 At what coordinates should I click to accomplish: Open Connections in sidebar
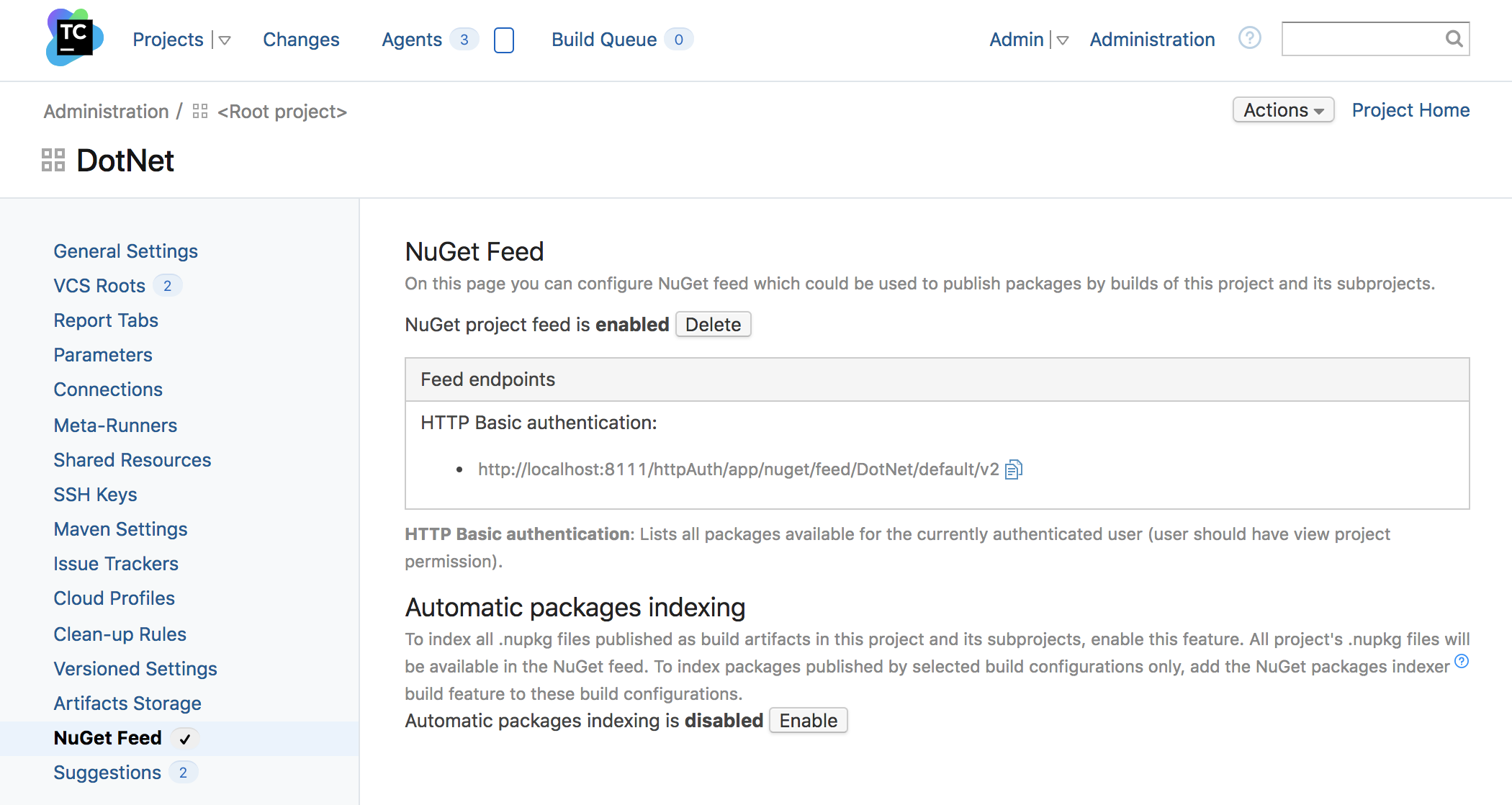pos(108,390)
